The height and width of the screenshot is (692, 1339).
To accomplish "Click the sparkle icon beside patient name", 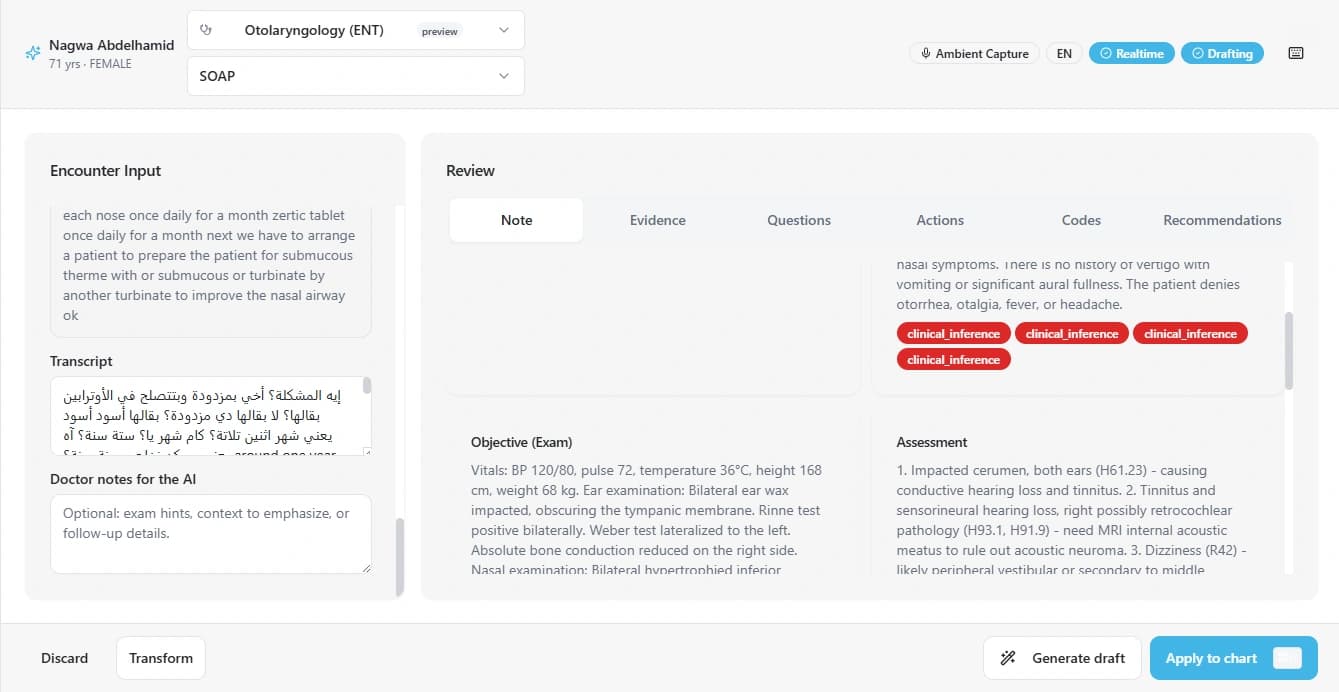I will click(33, 54).
